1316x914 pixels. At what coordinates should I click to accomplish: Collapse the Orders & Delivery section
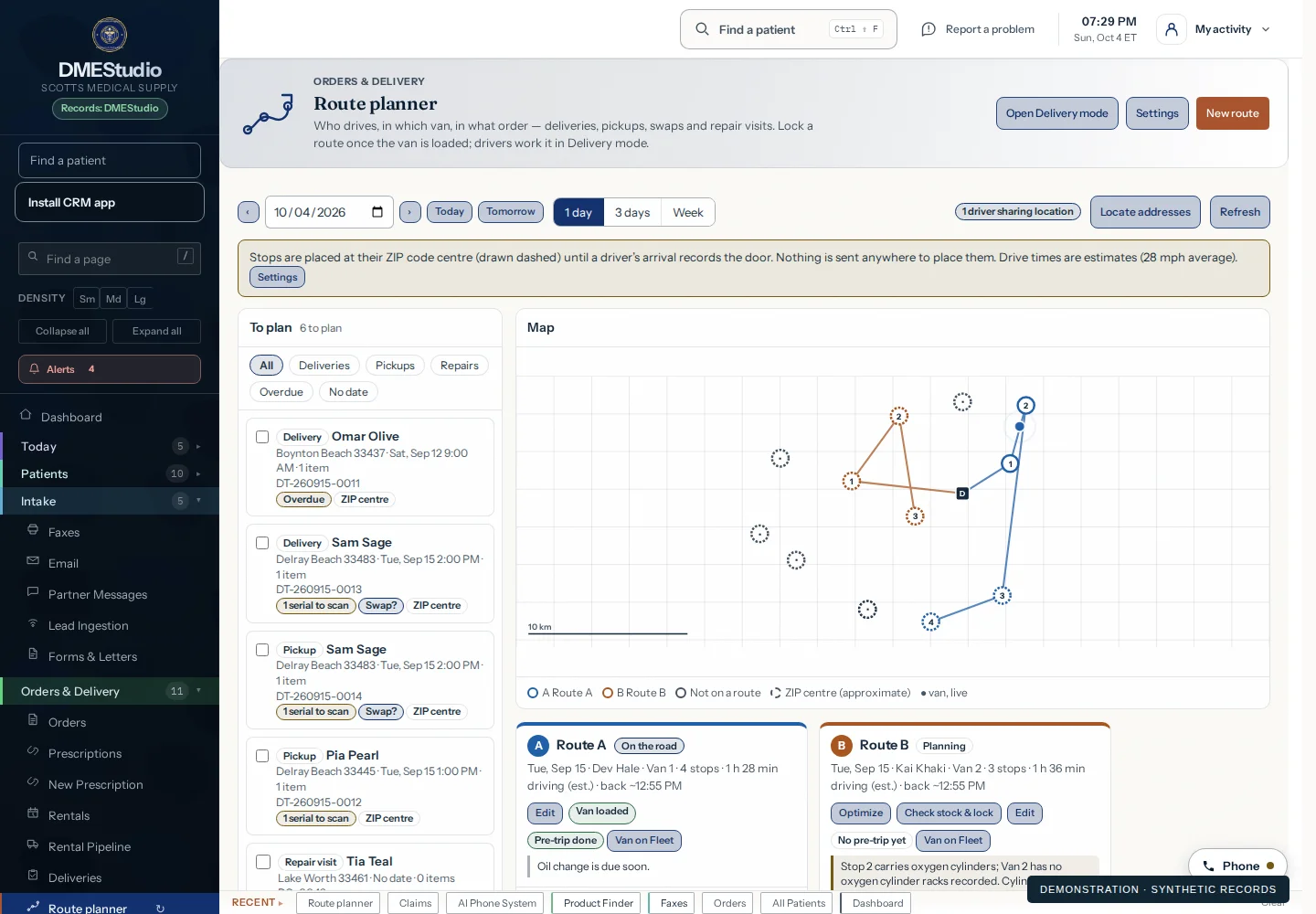point(198,691)
